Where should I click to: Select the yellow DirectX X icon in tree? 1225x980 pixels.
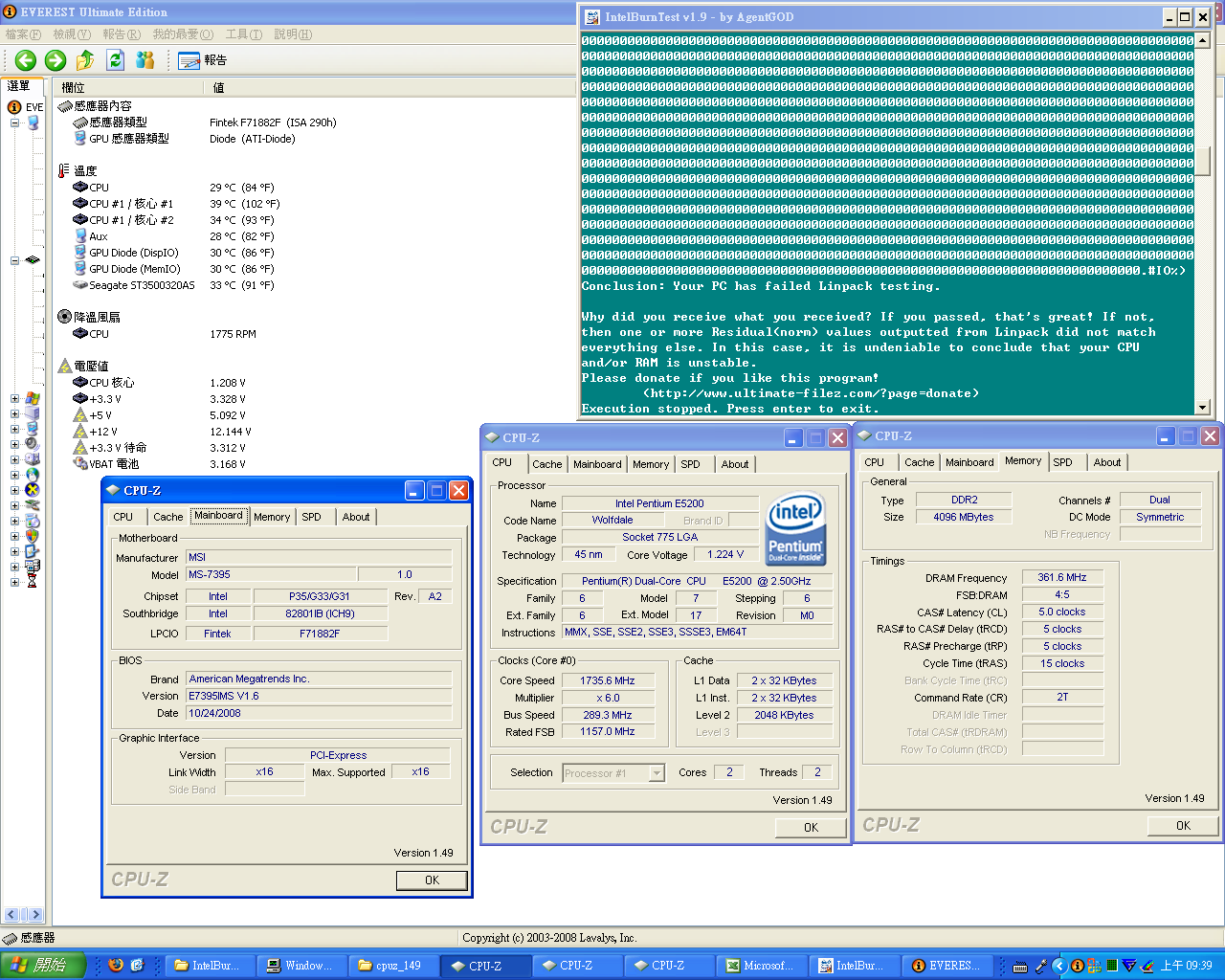[x=33, y=490]
